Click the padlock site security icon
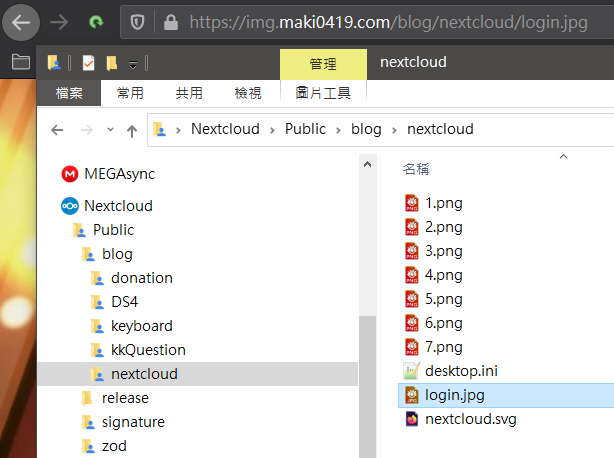 click(x=170, y=21)
